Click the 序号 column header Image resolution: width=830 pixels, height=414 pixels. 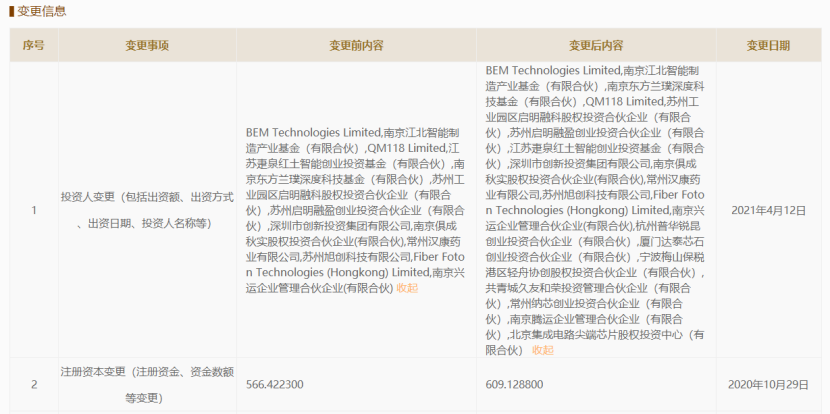tap(33, 45)
